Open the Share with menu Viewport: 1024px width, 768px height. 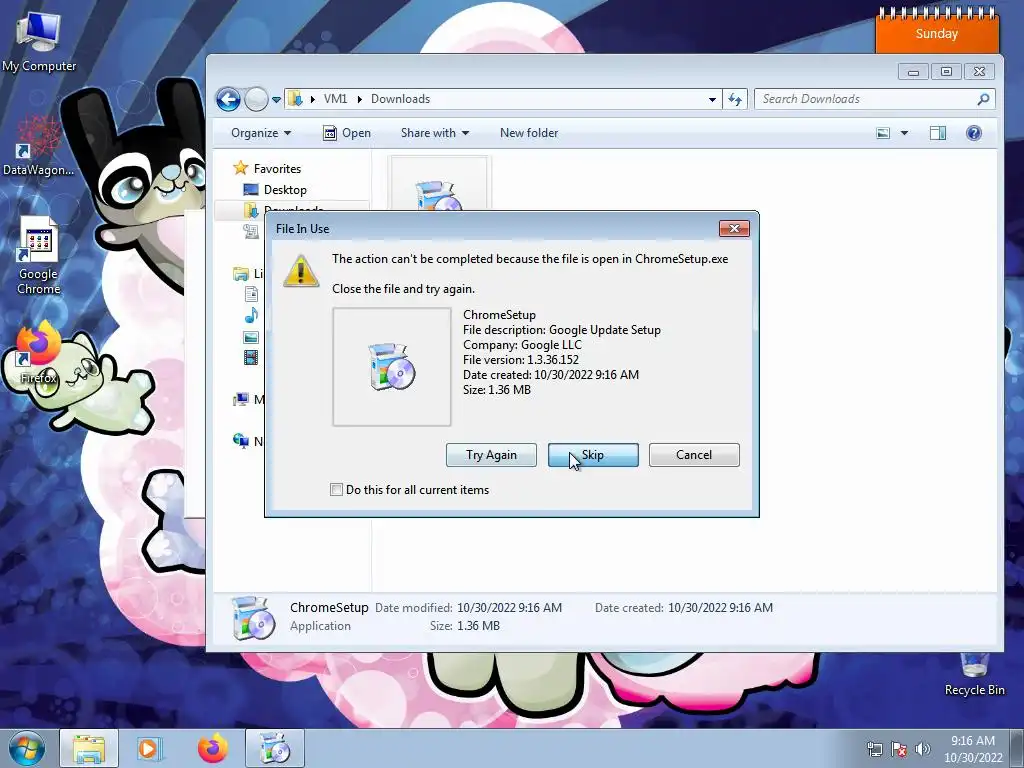coord(435,133)
